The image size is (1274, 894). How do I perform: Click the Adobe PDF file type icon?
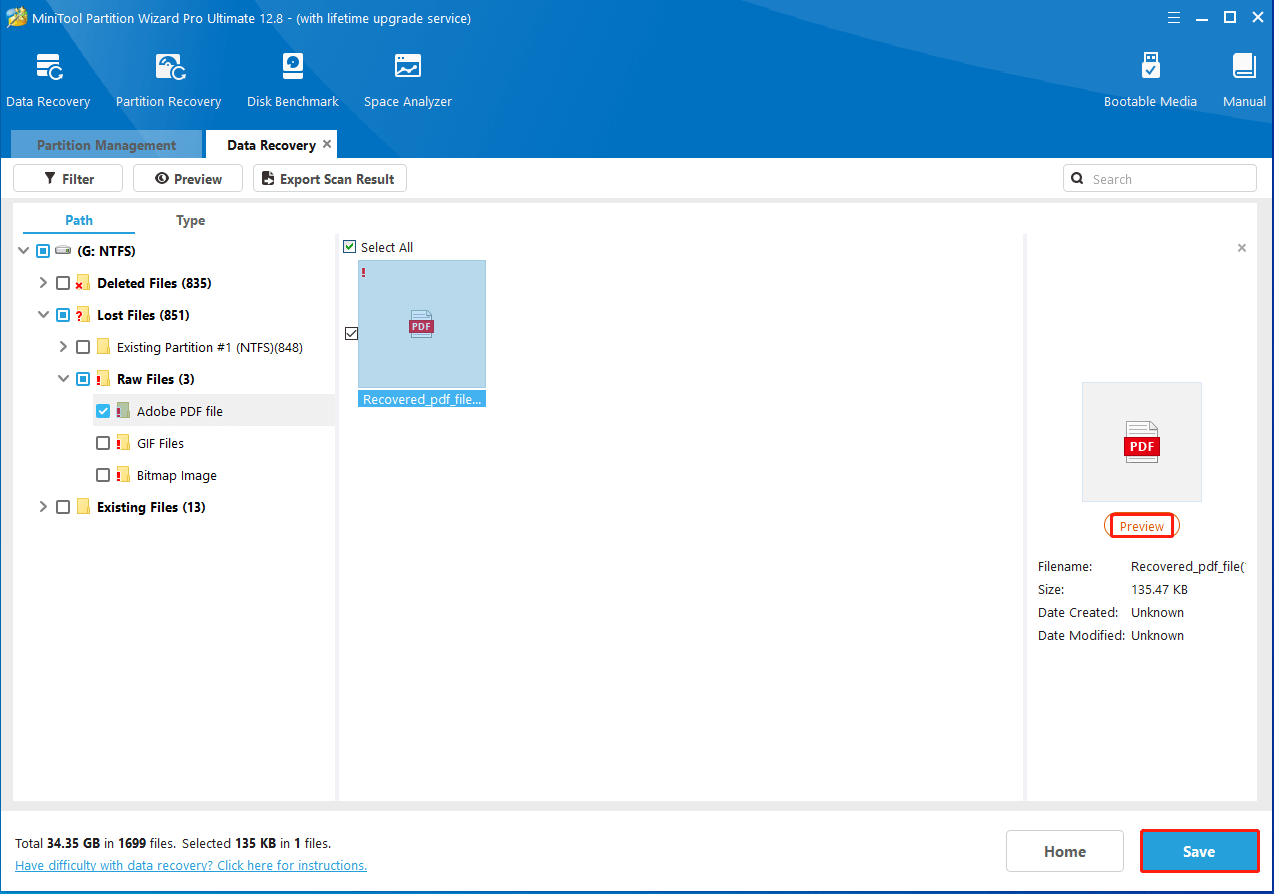(x=123, y=411)
